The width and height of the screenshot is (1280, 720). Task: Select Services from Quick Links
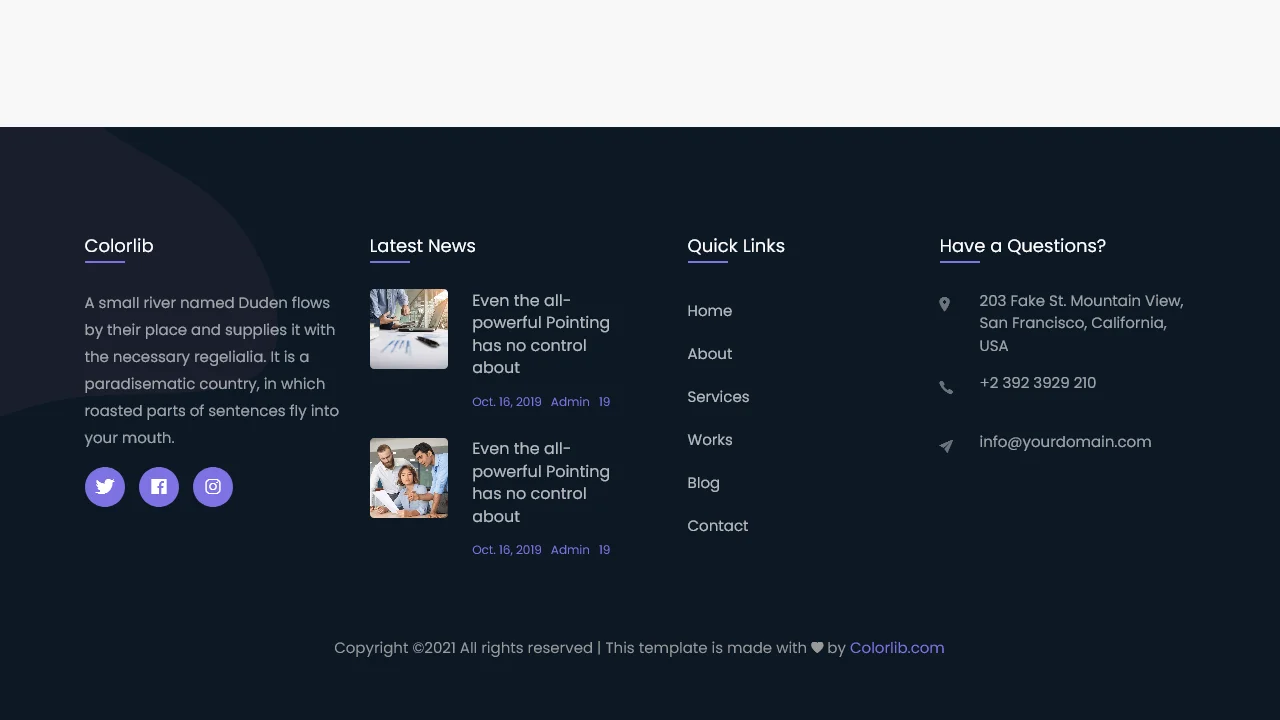(718, 397)
